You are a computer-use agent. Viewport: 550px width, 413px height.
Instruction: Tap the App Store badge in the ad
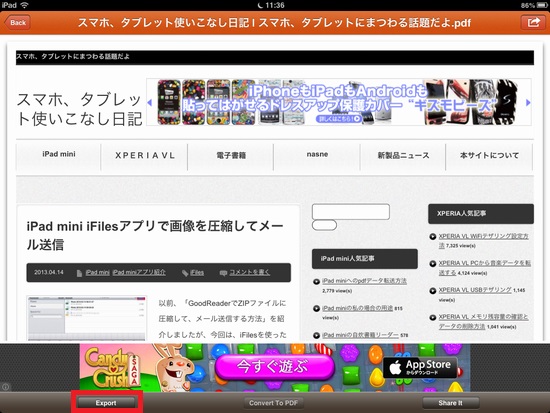(420, 367)
